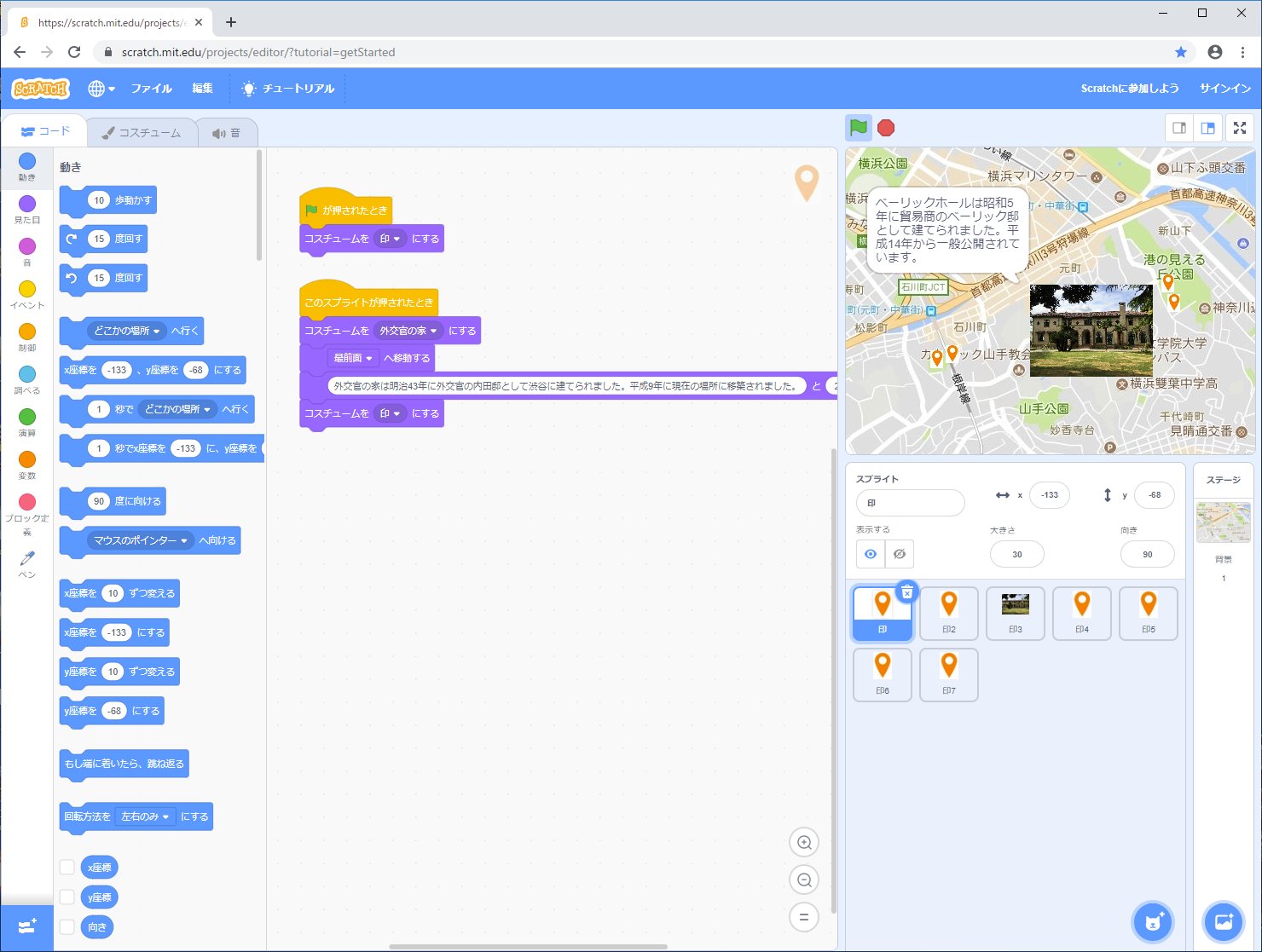Zoom out on the code workspace

(x=803, y=880)
